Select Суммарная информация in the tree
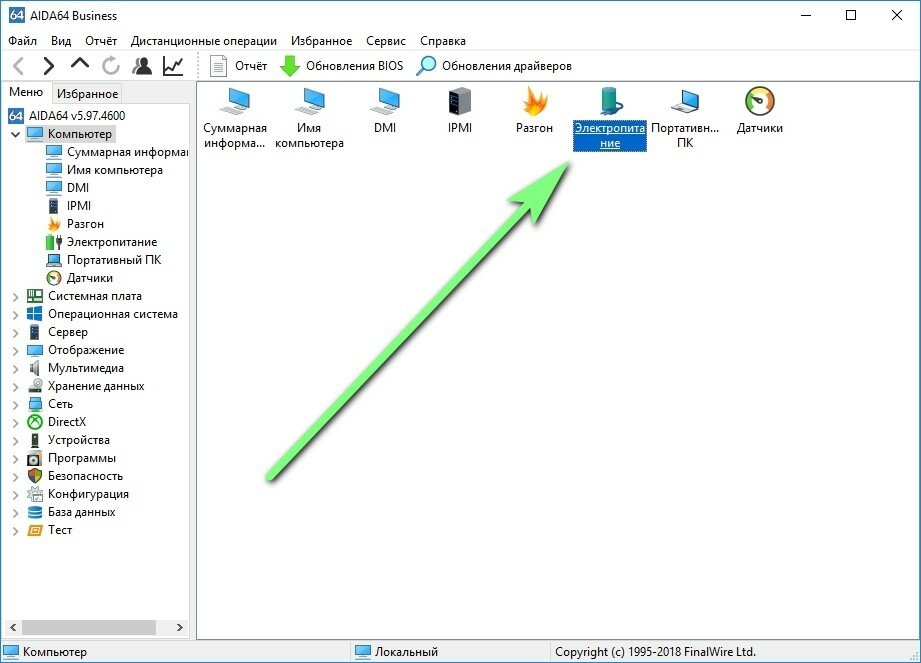Viewport: 921px width, 663px height. click(117, 152)
